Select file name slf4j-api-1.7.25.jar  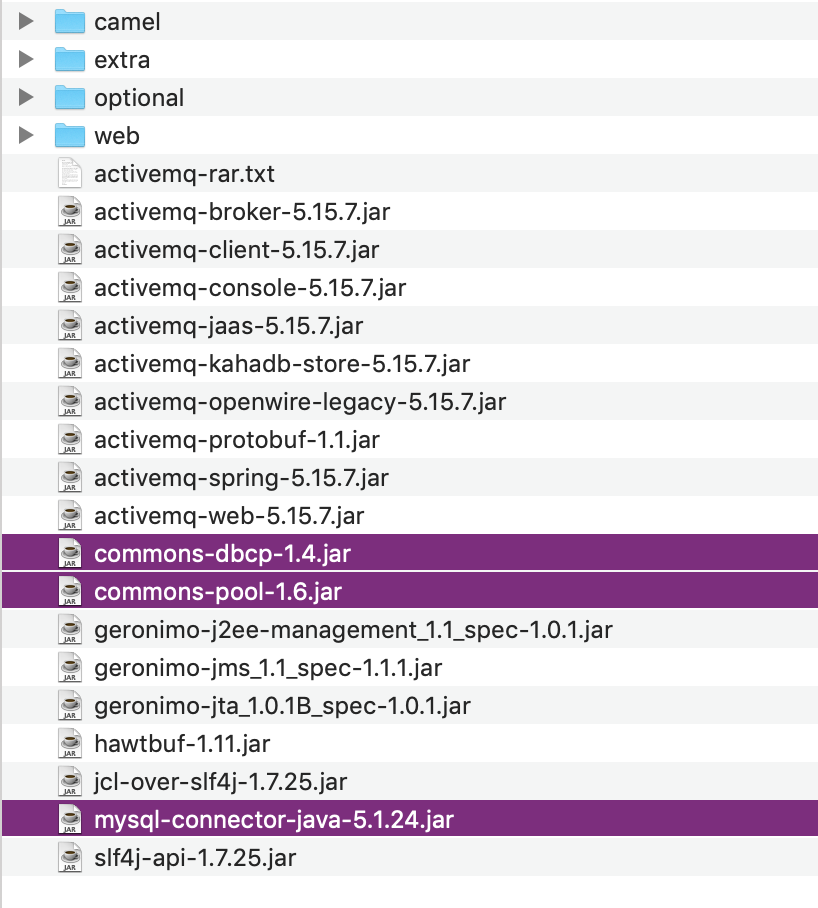pyautogui.click(x=195, y=858)
